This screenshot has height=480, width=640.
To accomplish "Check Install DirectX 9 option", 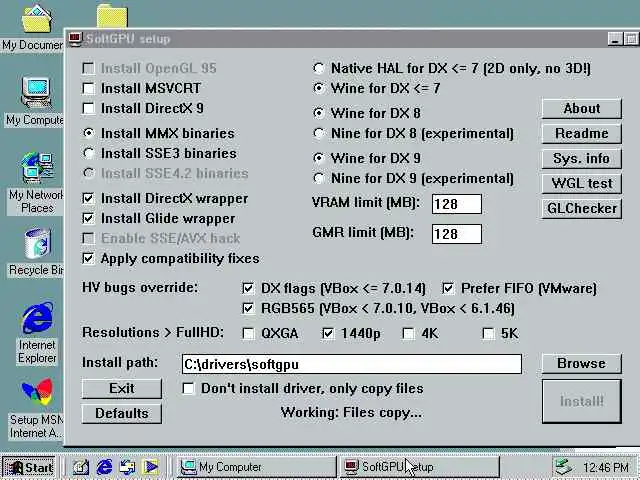I will pyautogui.click(x=89, y=109).
